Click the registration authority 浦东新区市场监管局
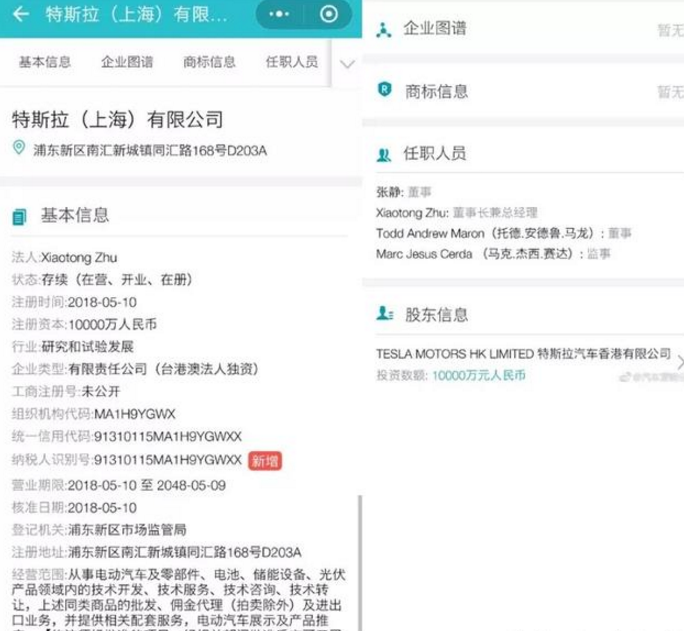Screen dimensions: 684x631 click(x=127, y=530)
